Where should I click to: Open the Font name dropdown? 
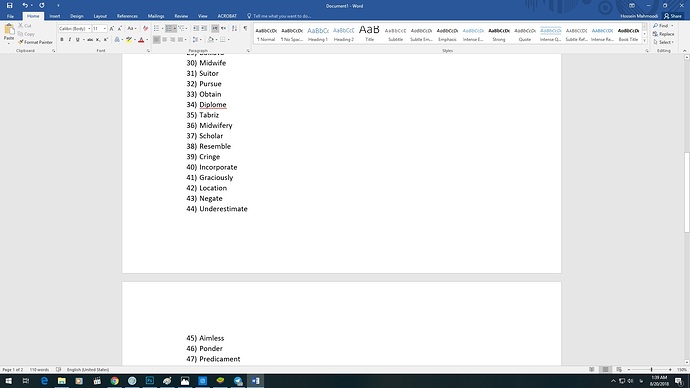point(75,28)
